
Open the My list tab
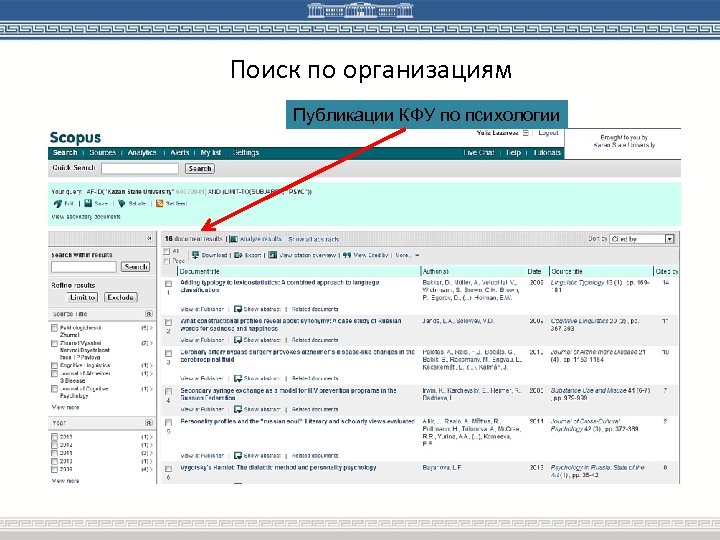pos(211,152)
